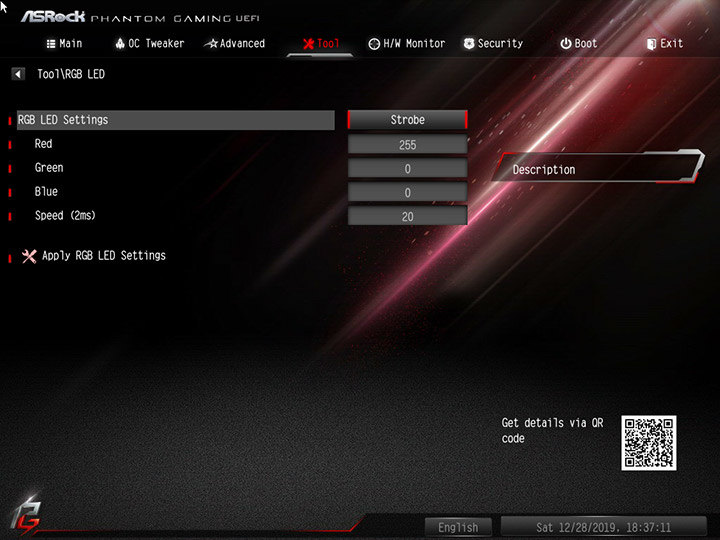Edit the Blue value field
Viewport: 720px width, 540px height.
[x=407, y=192]
